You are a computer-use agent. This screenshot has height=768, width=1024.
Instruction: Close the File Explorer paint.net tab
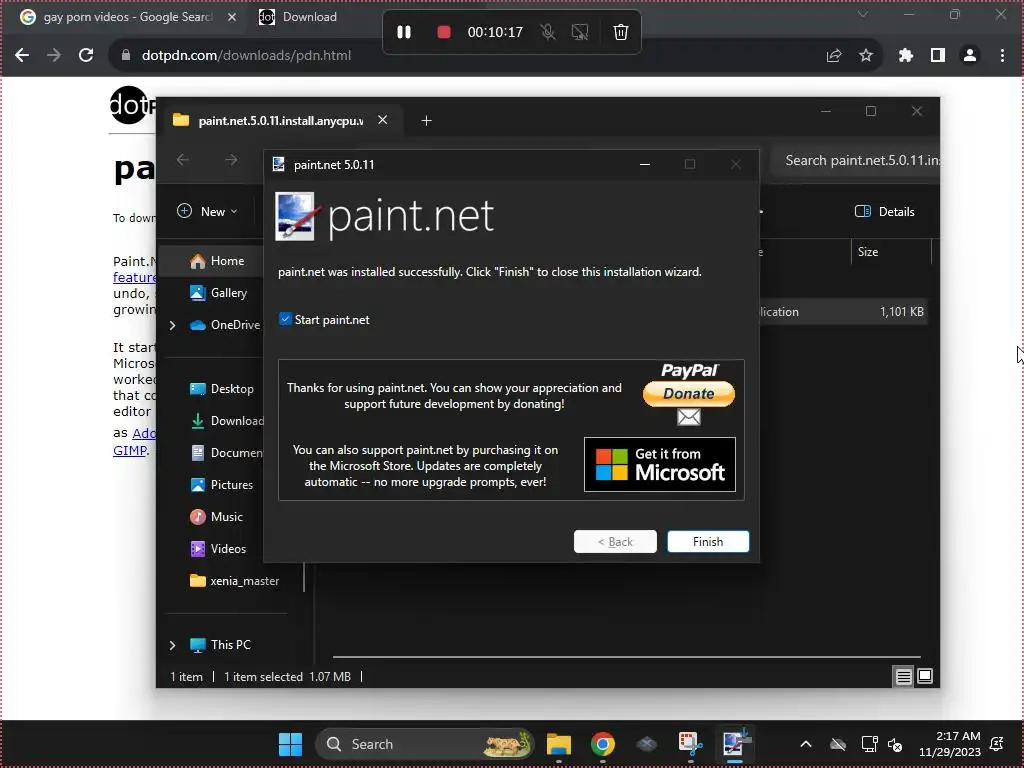[383, 120]
